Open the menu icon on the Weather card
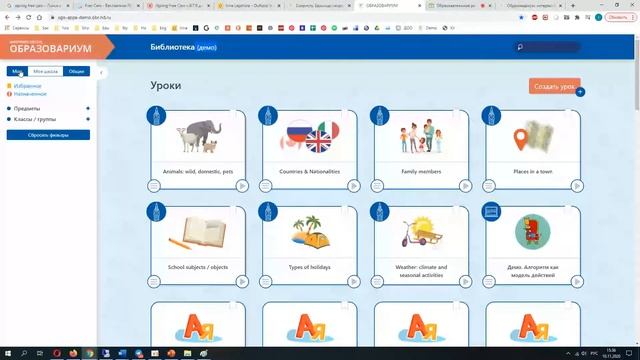The image size is (640, 360). [377, 282]
